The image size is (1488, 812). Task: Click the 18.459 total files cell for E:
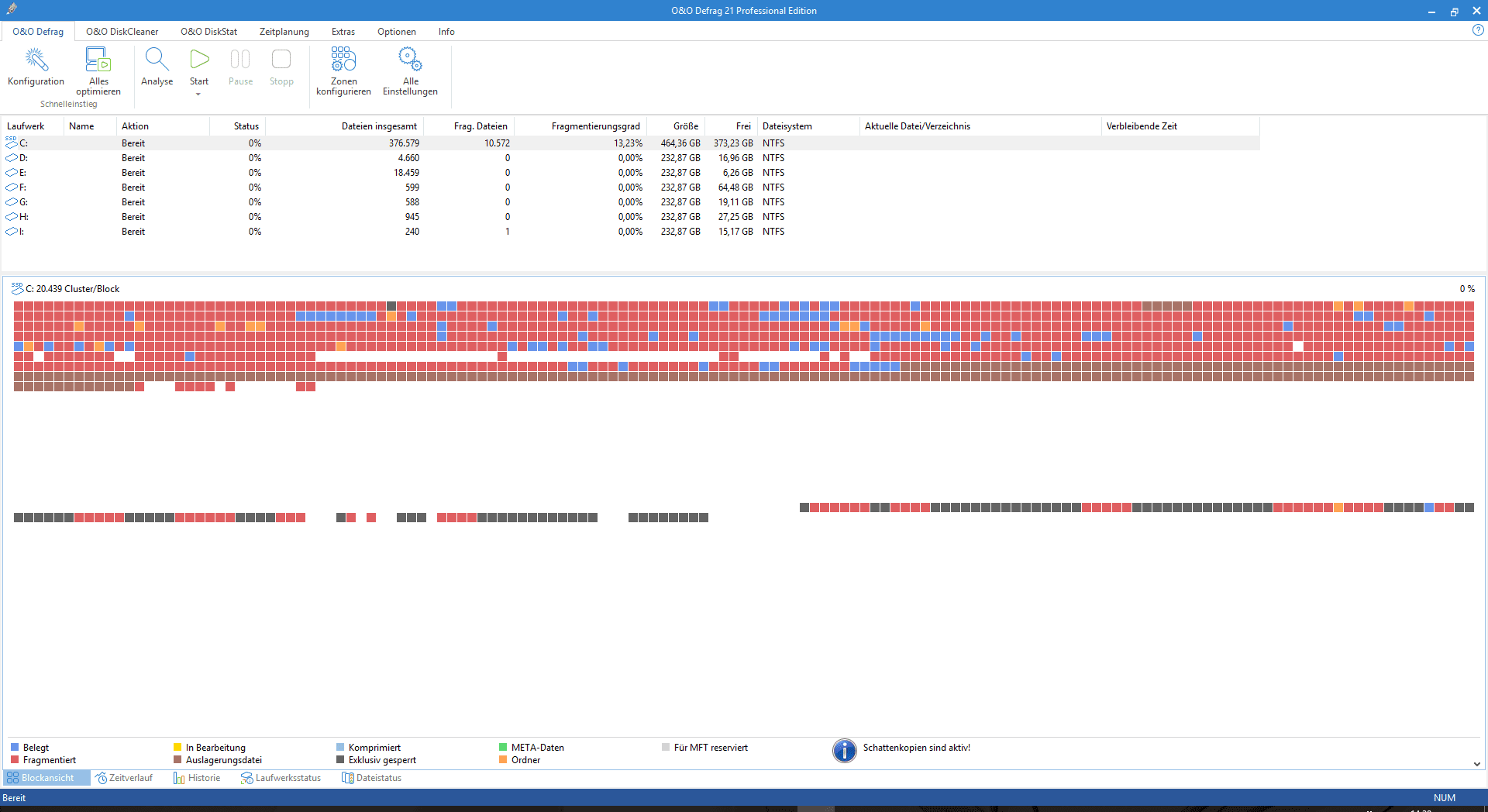click(x=406, y=173)
